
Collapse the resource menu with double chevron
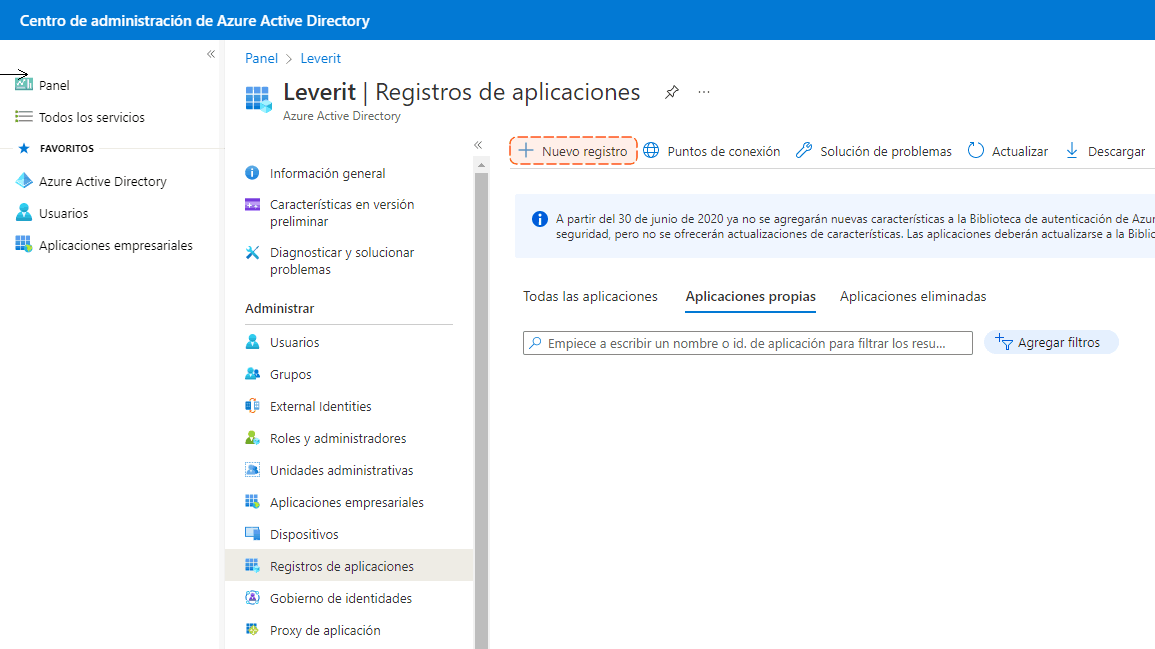coord(478,145)
